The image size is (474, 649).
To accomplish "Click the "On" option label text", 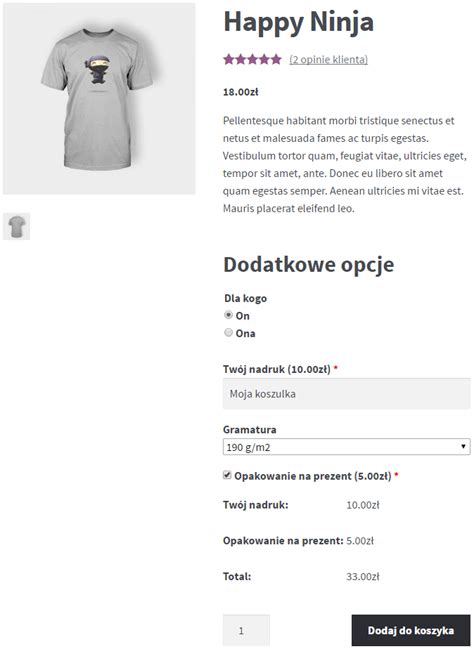I will coord(243,316).
